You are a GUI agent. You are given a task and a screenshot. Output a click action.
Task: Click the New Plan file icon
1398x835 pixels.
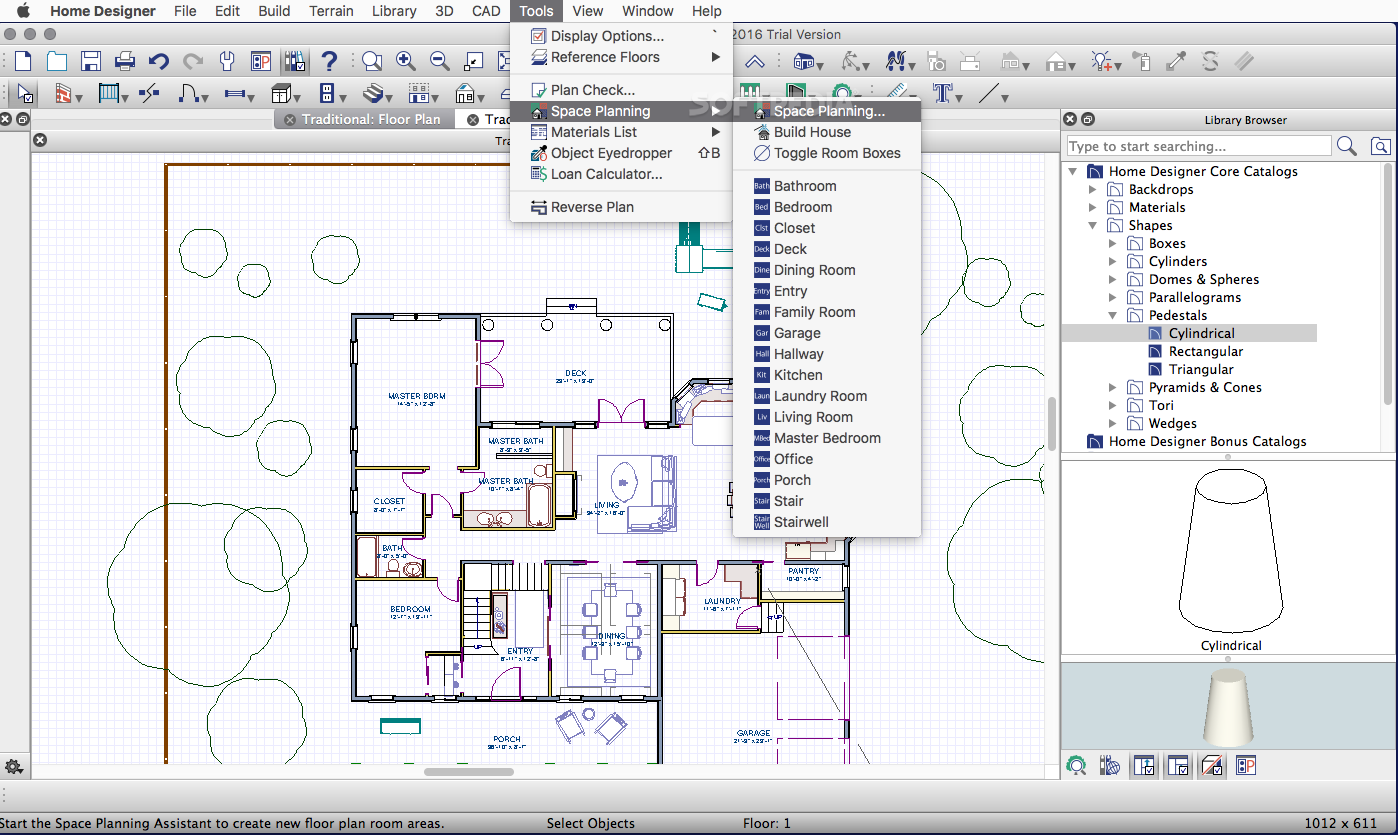click(x=23, y=61)
